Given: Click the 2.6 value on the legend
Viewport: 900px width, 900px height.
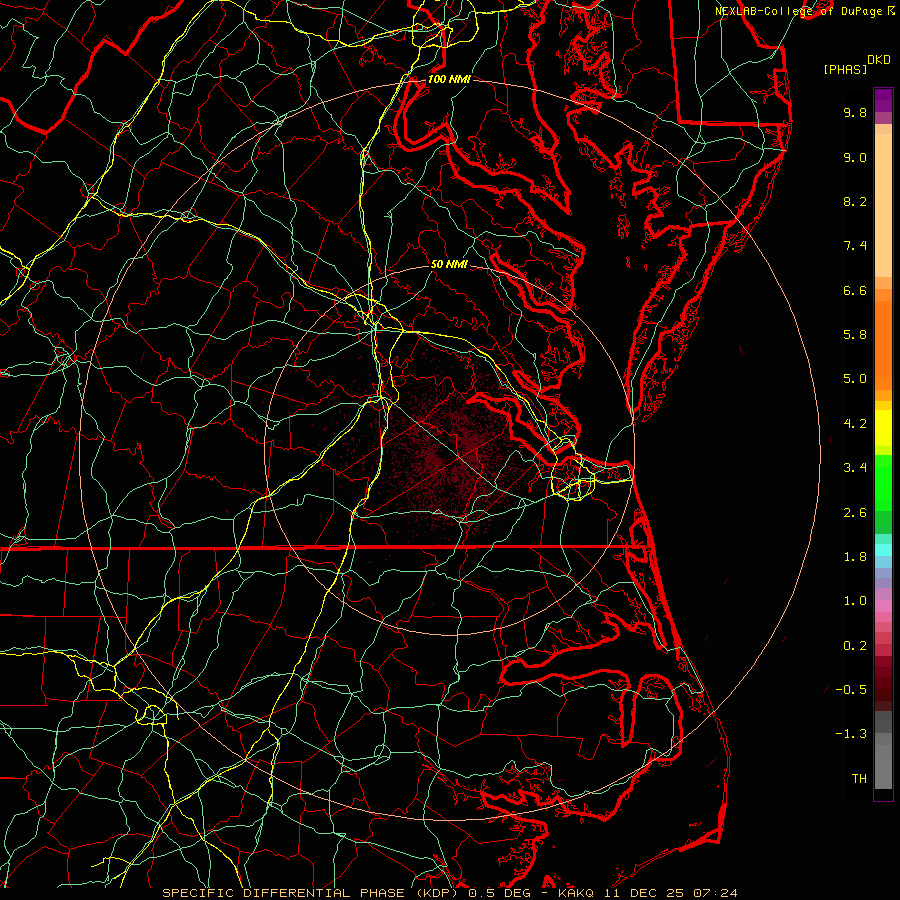Looking at the screenshot, I should point(855,512).
